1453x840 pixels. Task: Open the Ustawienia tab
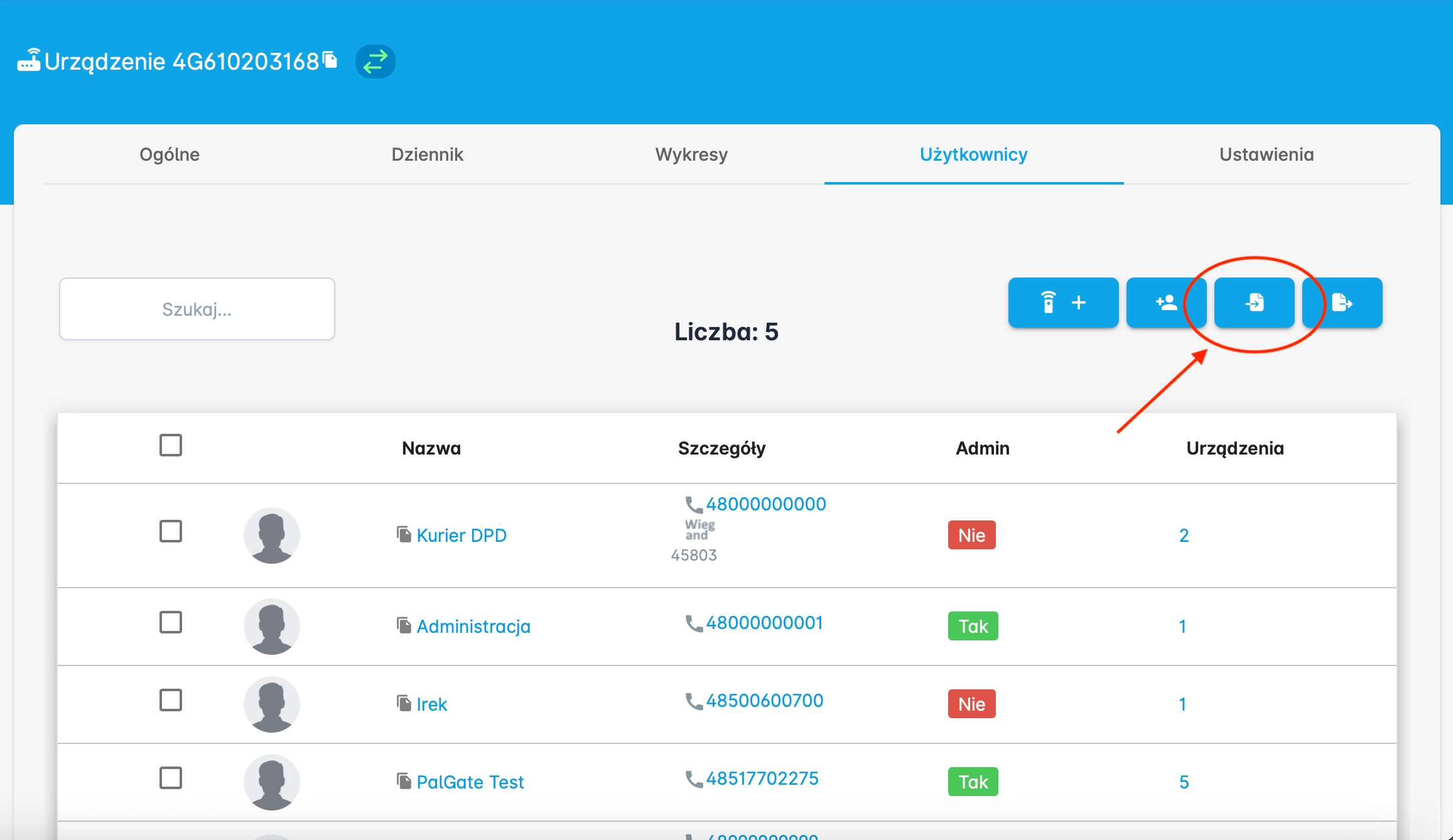(1266, 154)
